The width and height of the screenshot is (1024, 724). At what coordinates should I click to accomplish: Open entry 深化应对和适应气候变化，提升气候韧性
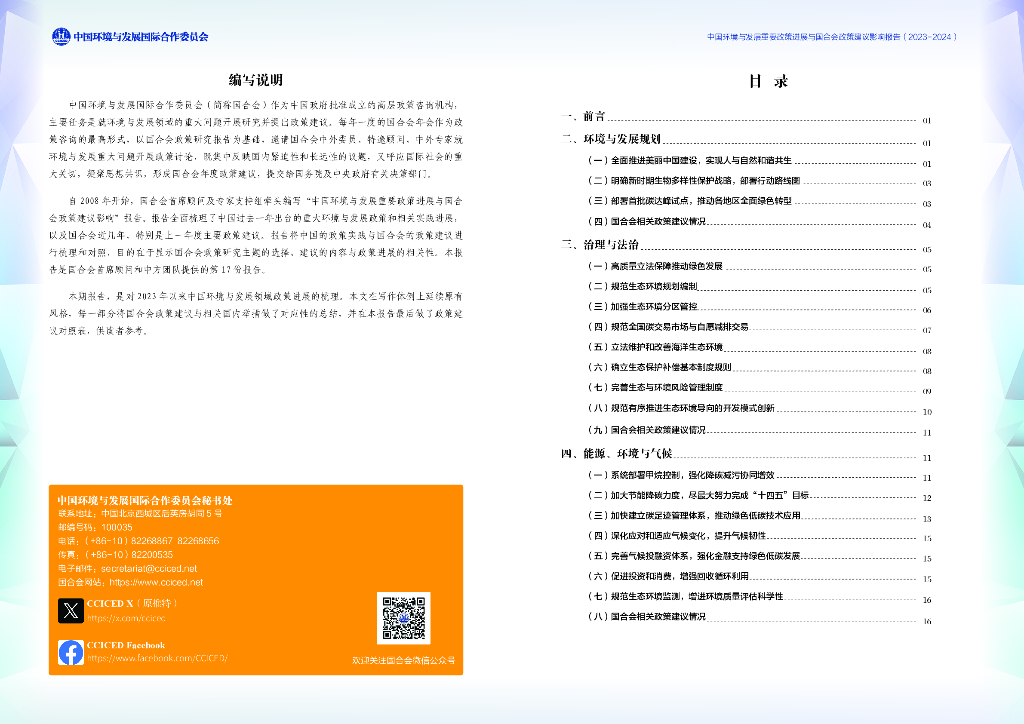pyautogui.click(x=759, y=536)
